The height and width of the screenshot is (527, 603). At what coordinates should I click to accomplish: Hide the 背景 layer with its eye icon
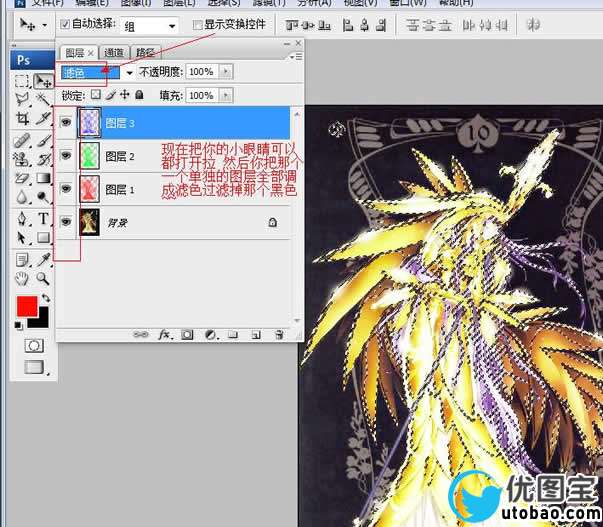coord(66,221)
